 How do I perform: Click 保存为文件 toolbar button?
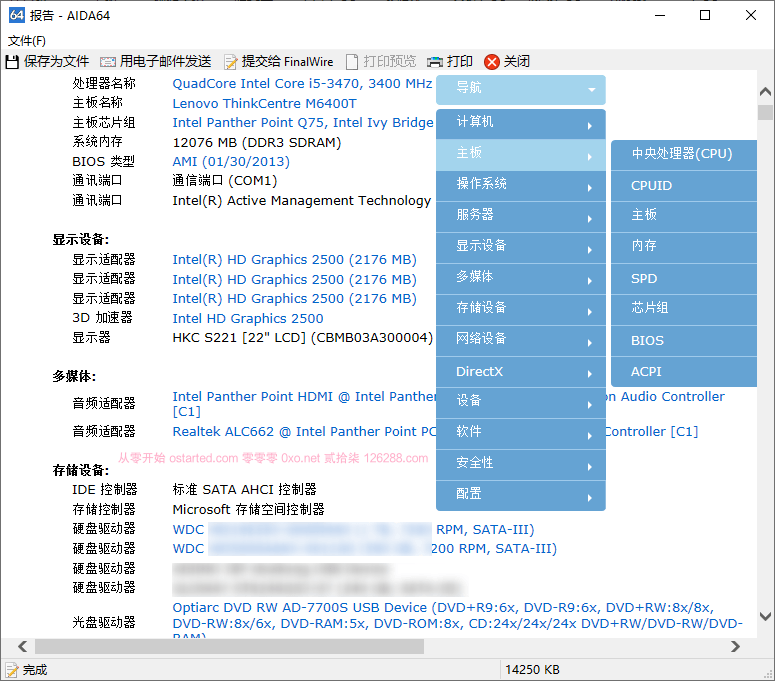pos(47,62)
